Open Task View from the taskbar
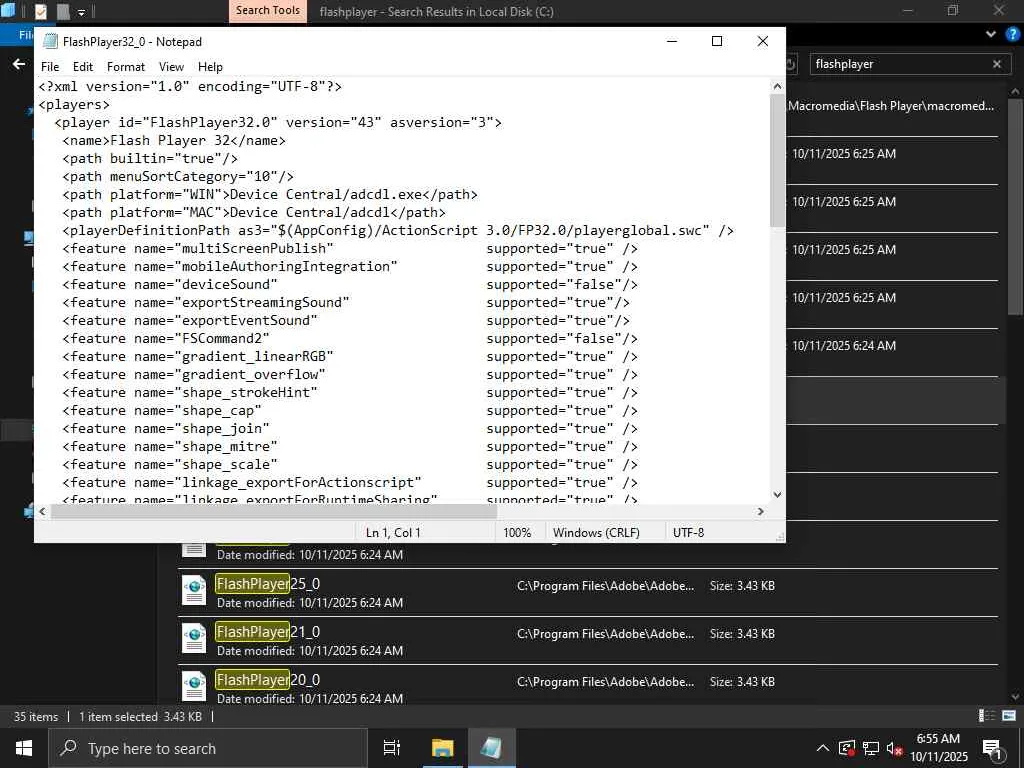1024x768 pixels. point(392,748)
